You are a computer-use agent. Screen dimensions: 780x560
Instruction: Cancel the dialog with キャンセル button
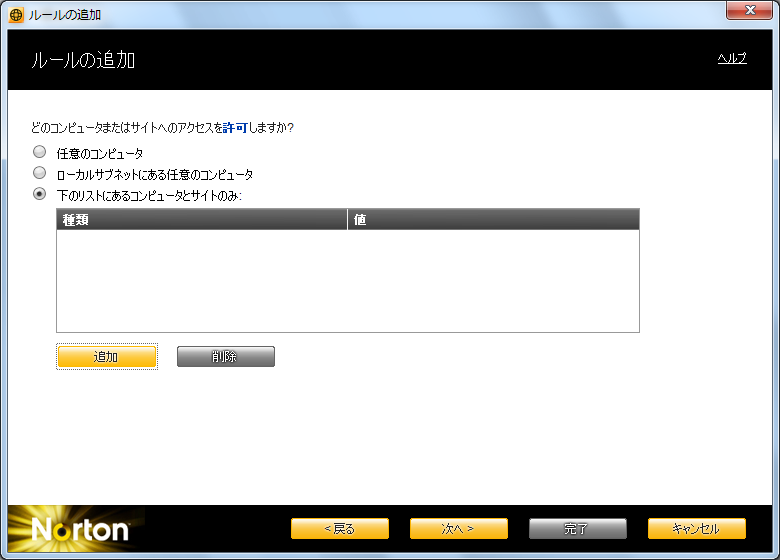696,529
